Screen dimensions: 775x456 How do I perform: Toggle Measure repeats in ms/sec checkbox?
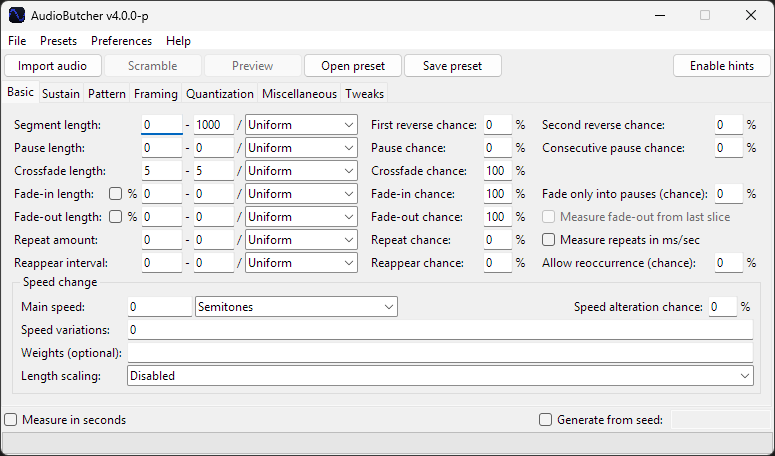point(548,240)
